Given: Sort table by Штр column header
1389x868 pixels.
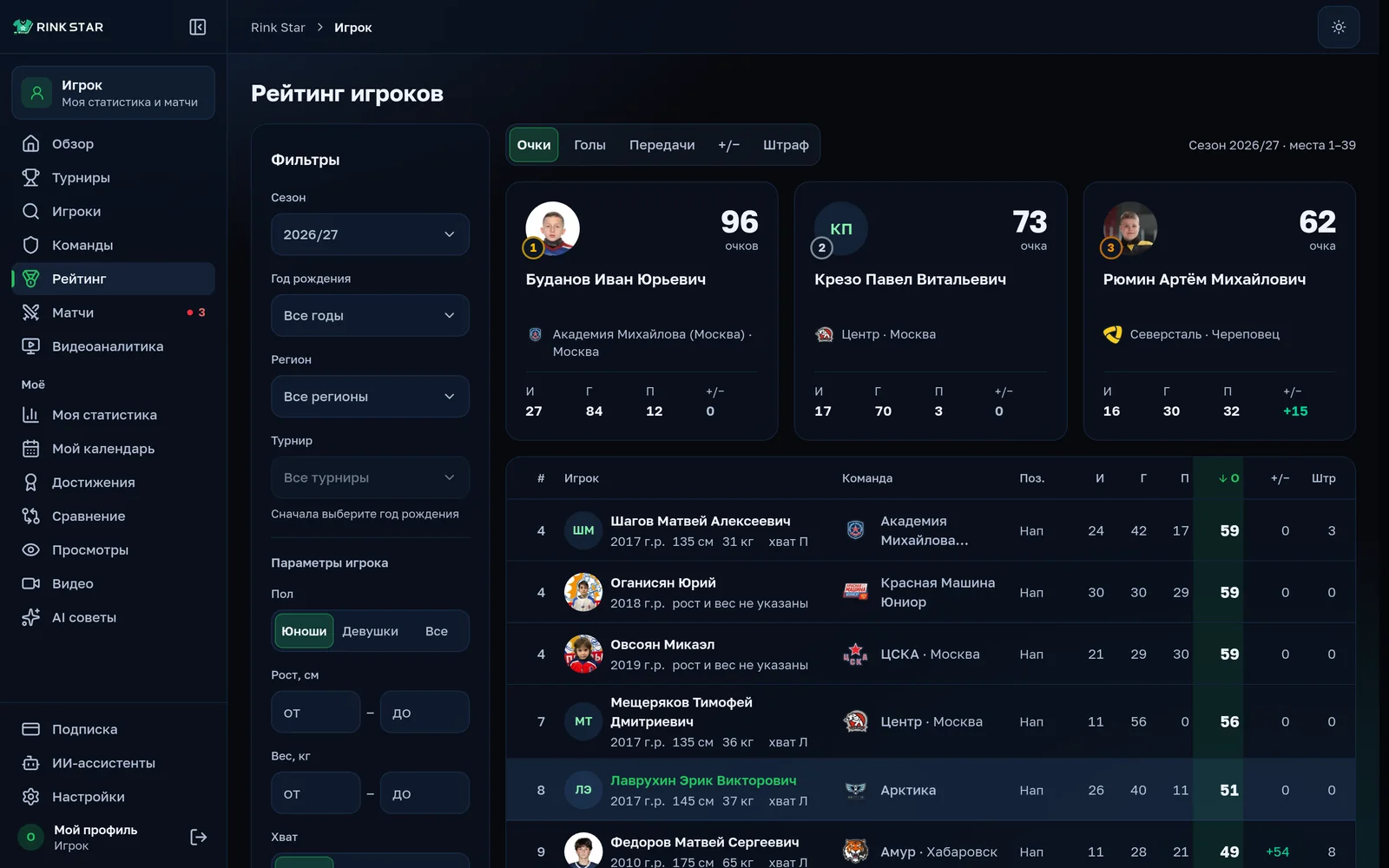Looking at the screenshot, I should point(1323,478).
